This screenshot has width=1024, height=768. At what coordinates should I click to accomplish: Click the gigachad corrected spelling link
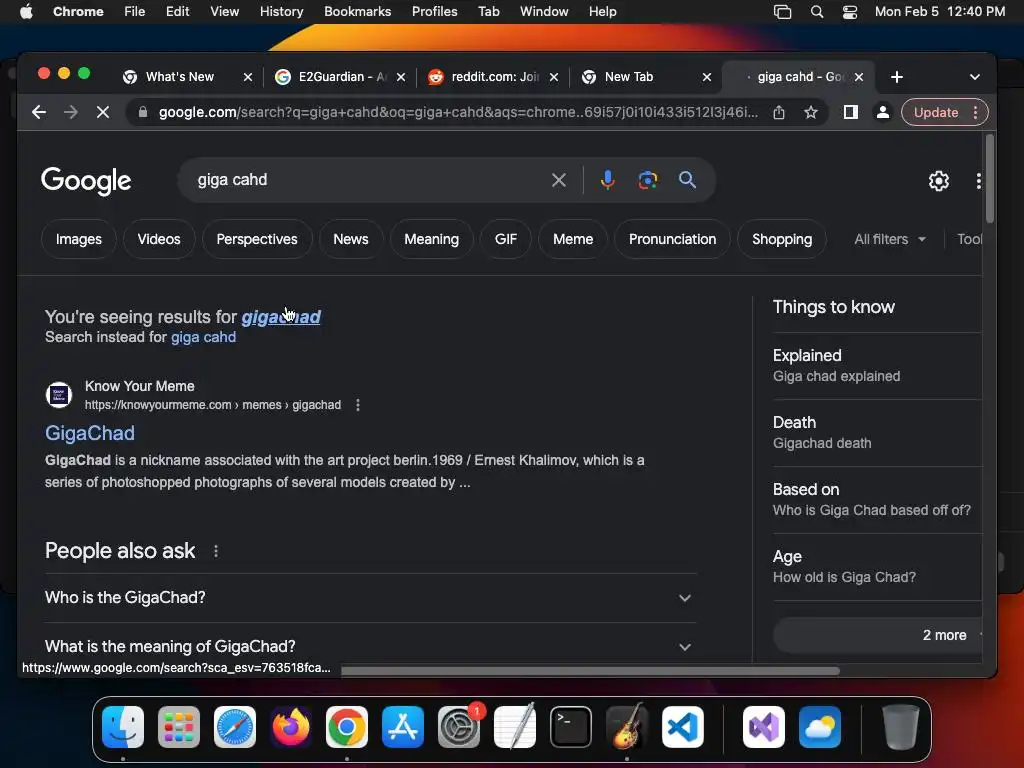[281, 317]
